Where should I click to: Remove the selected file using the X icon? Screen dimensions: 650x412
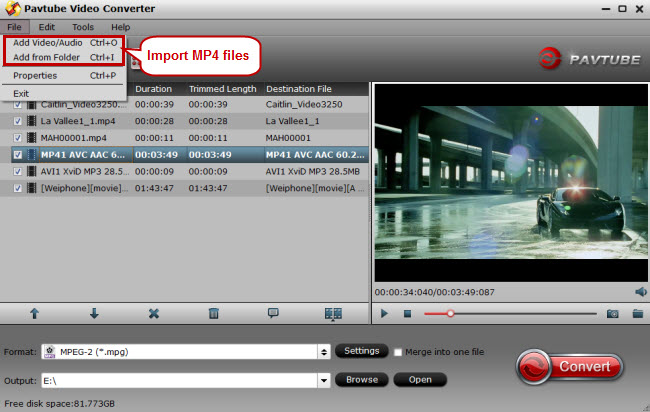click(154, 313)
